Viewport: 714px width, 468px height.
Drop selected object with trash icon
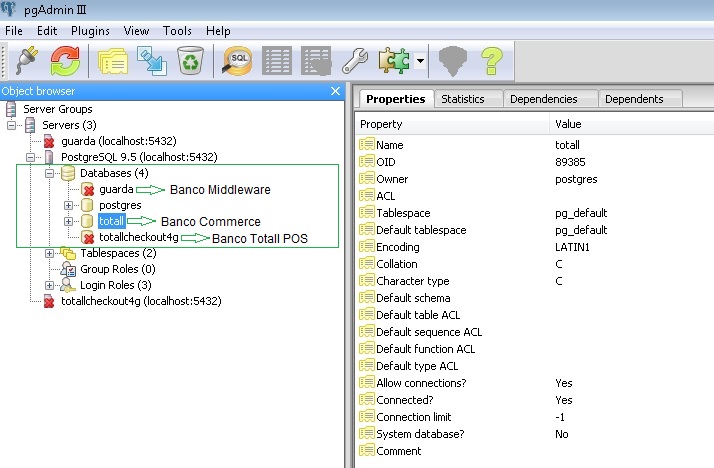190,60
